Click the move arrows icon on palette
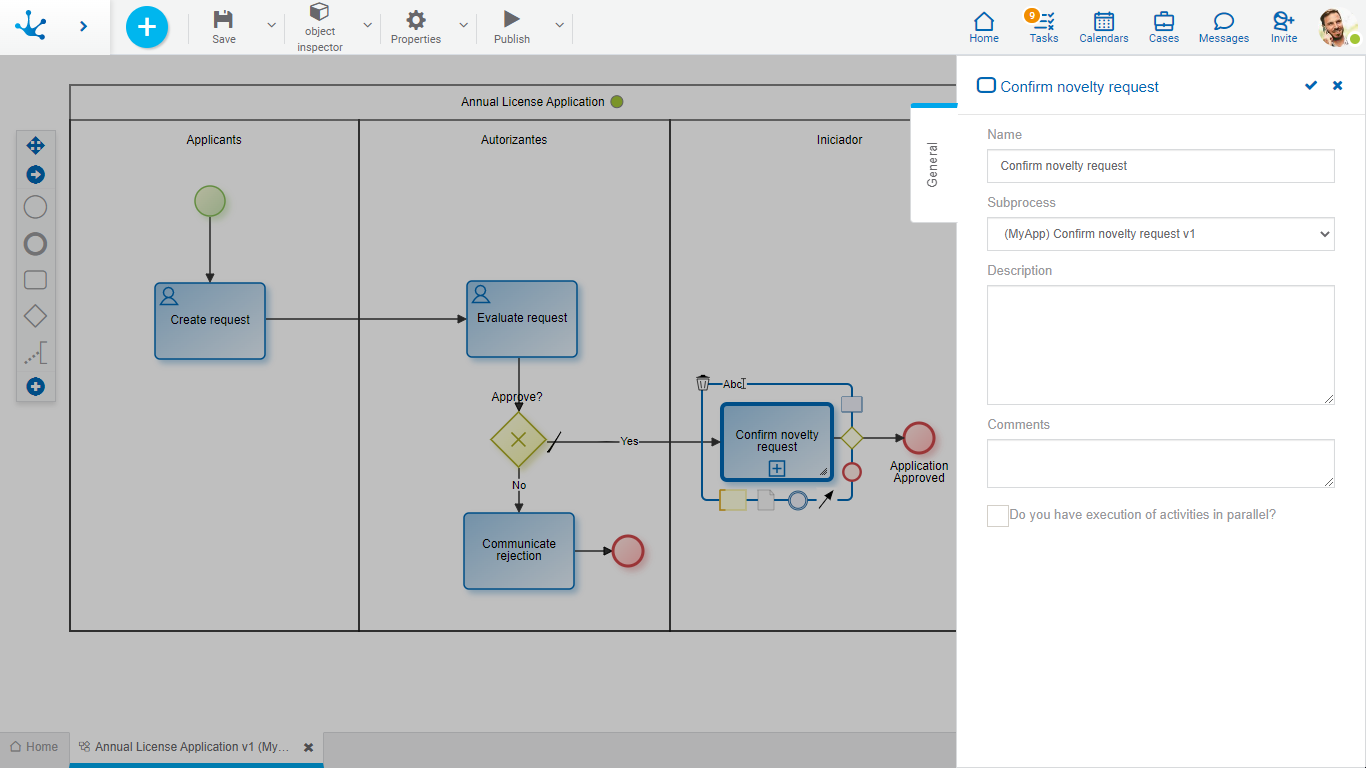This screenshot has height=768, width=1366. 35,145
